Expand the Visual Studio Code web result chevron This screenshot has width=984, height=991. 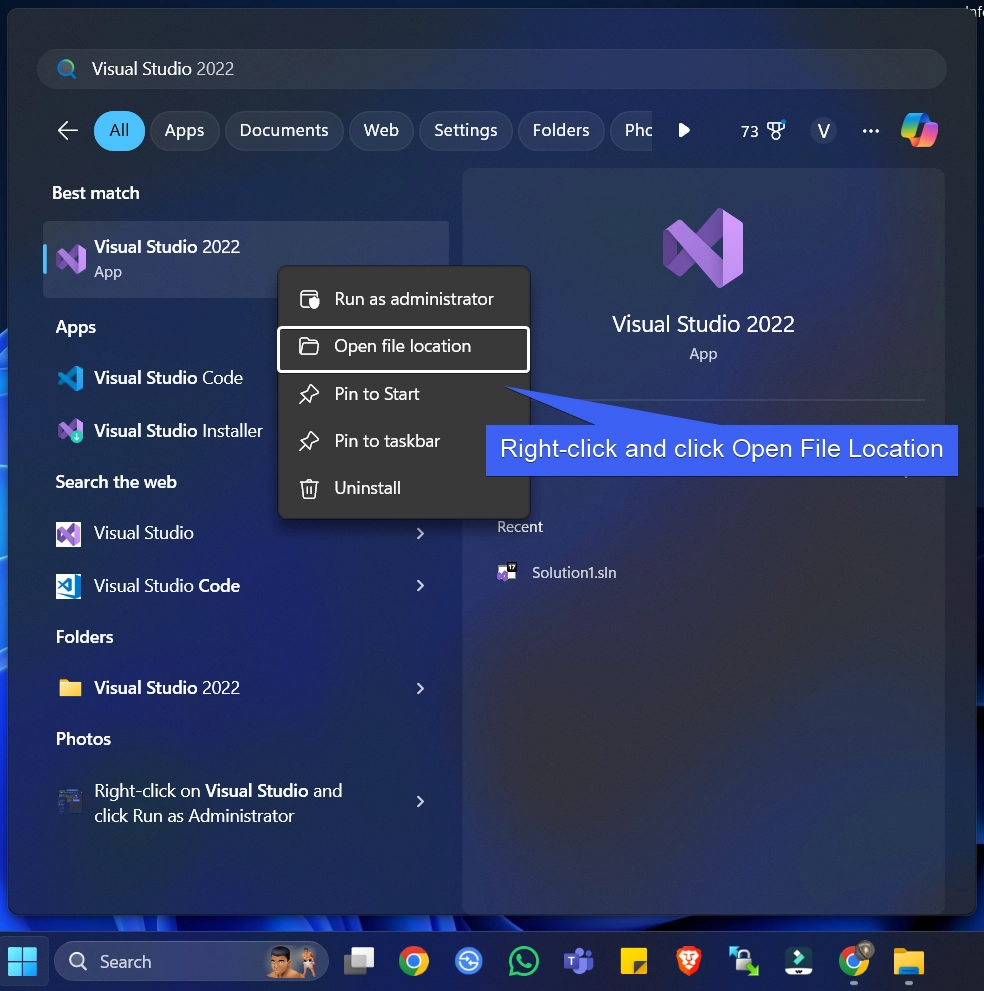point(420,586)
